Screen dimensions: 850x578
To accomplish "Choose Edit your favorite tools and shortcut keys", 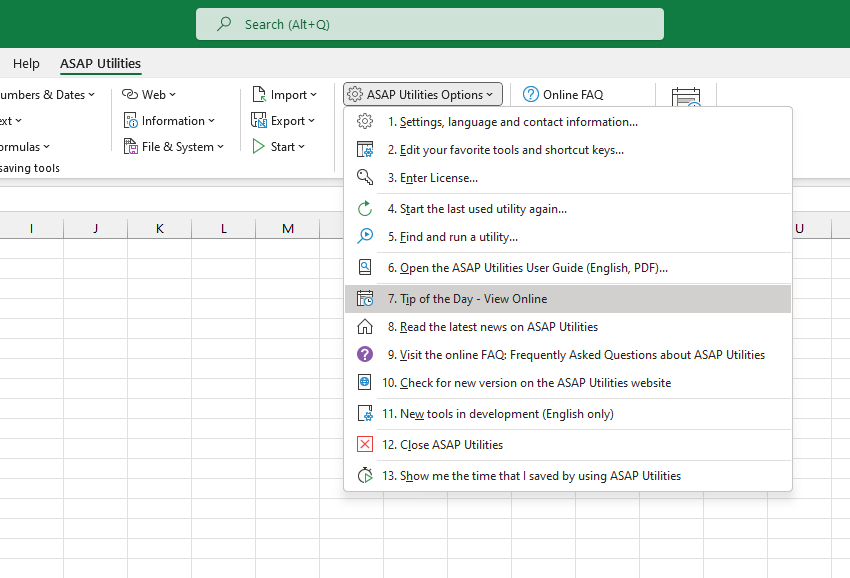I will click(x=568, y=150).
